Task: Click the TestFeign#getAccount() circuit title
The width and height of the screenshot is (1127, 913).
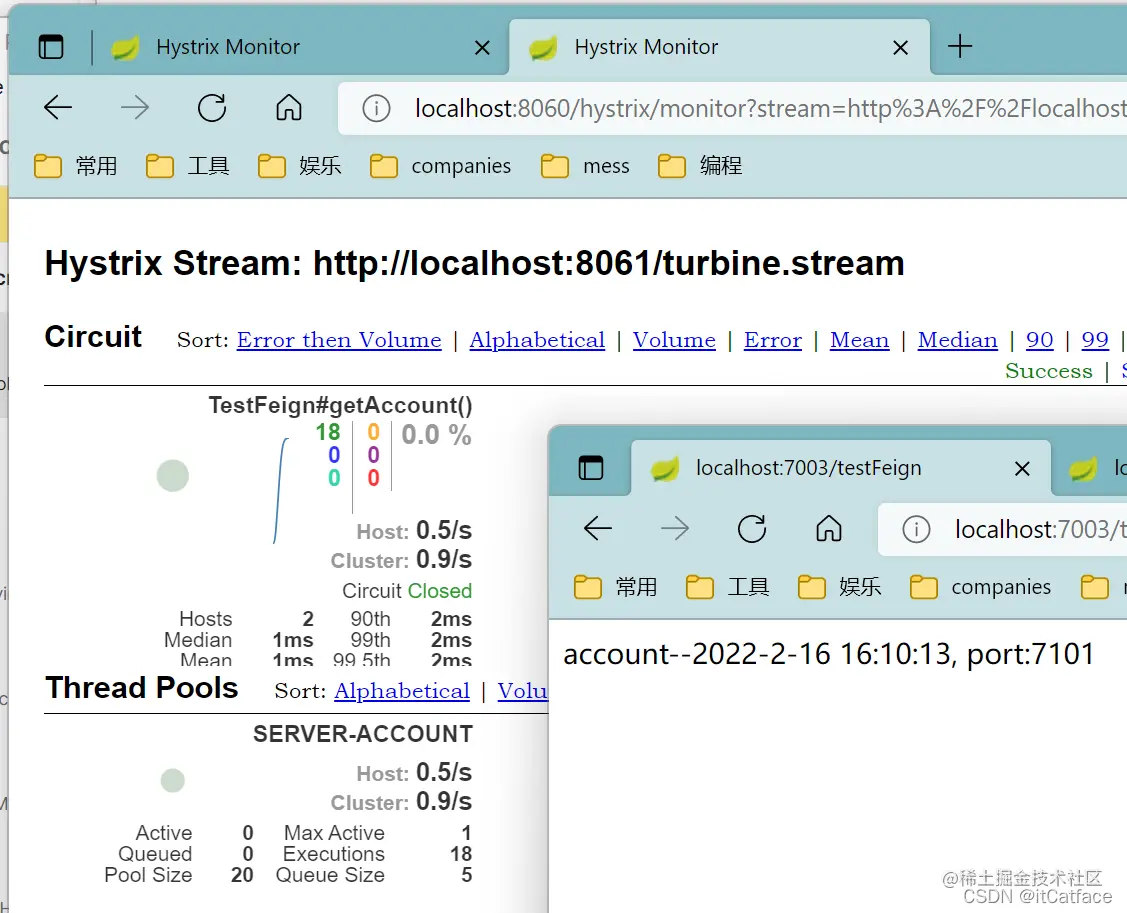Action: pos(340,405)
